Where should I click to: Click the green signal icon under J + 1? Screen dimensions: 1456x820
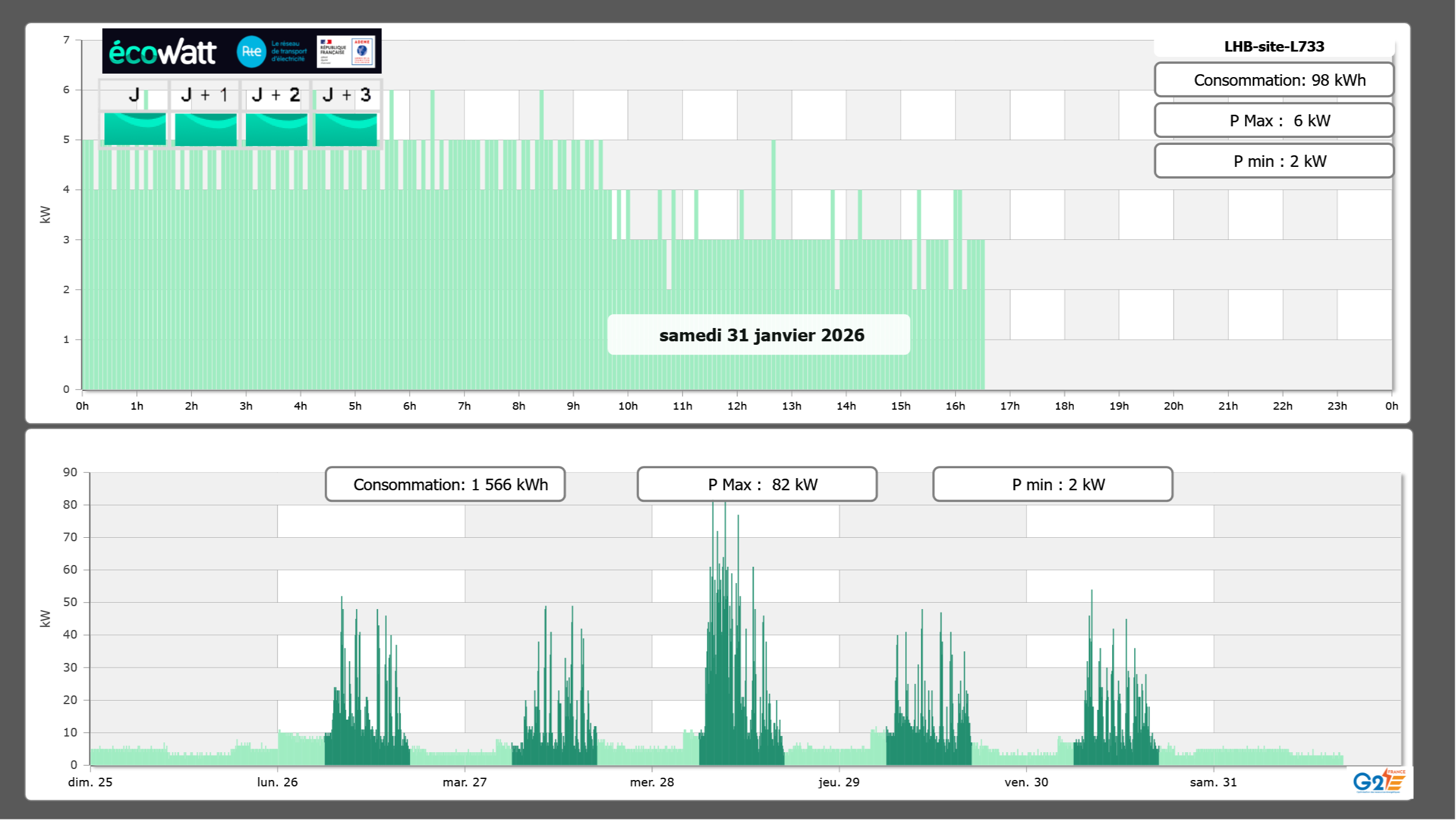(205, 129)
